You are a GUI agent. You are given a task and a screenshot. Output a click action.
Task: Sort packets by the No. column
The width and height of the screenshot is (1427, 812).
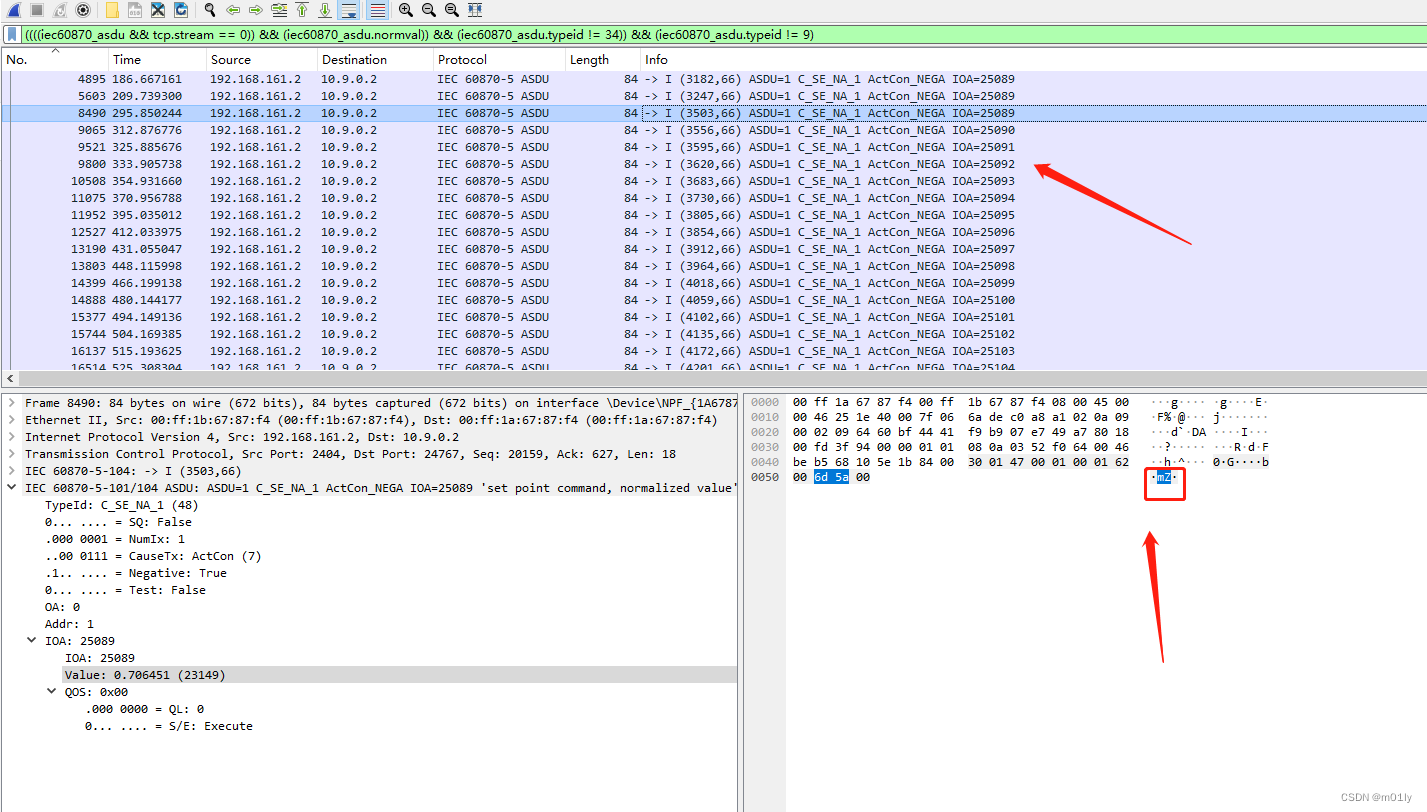[54, 60]
